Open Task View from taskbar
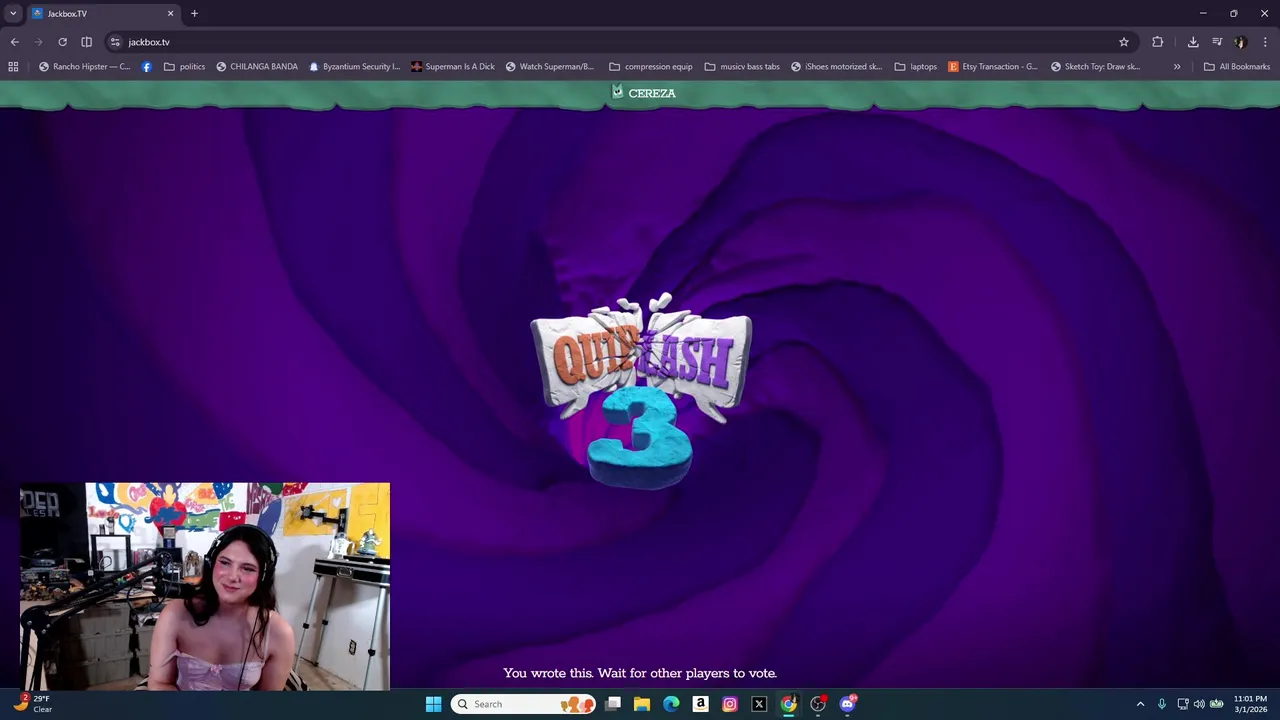The image size is (1280, 720). pyautogui.click(x=613, y=704)
